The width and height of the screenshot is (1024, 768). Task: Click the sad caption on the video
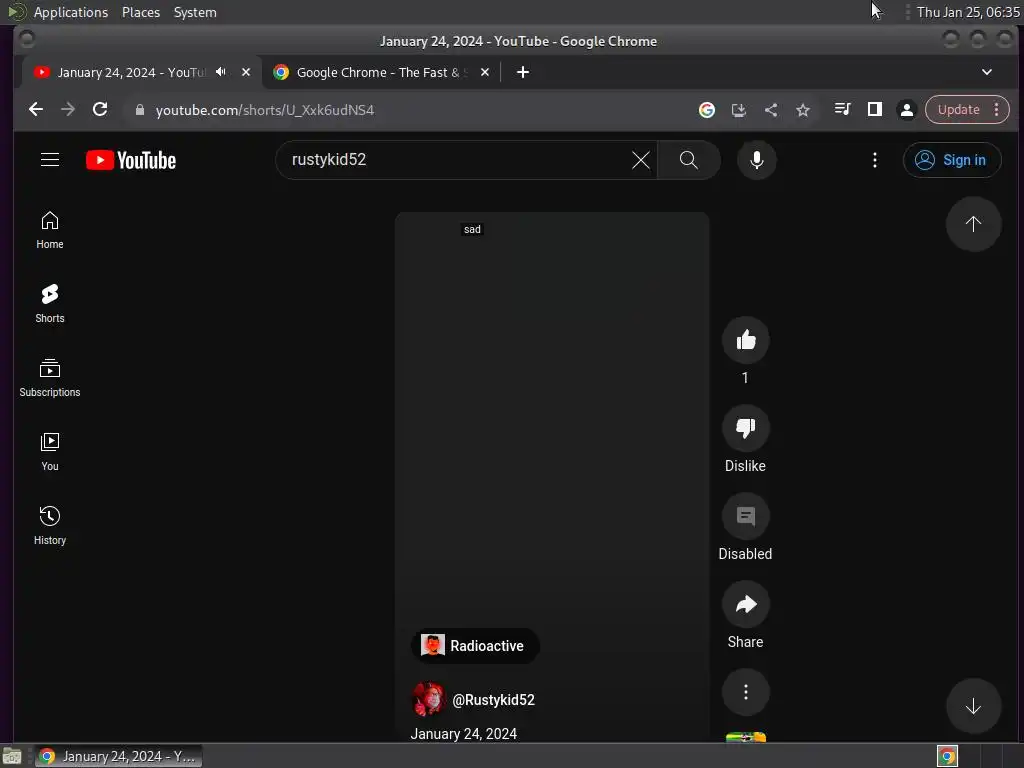472,229
